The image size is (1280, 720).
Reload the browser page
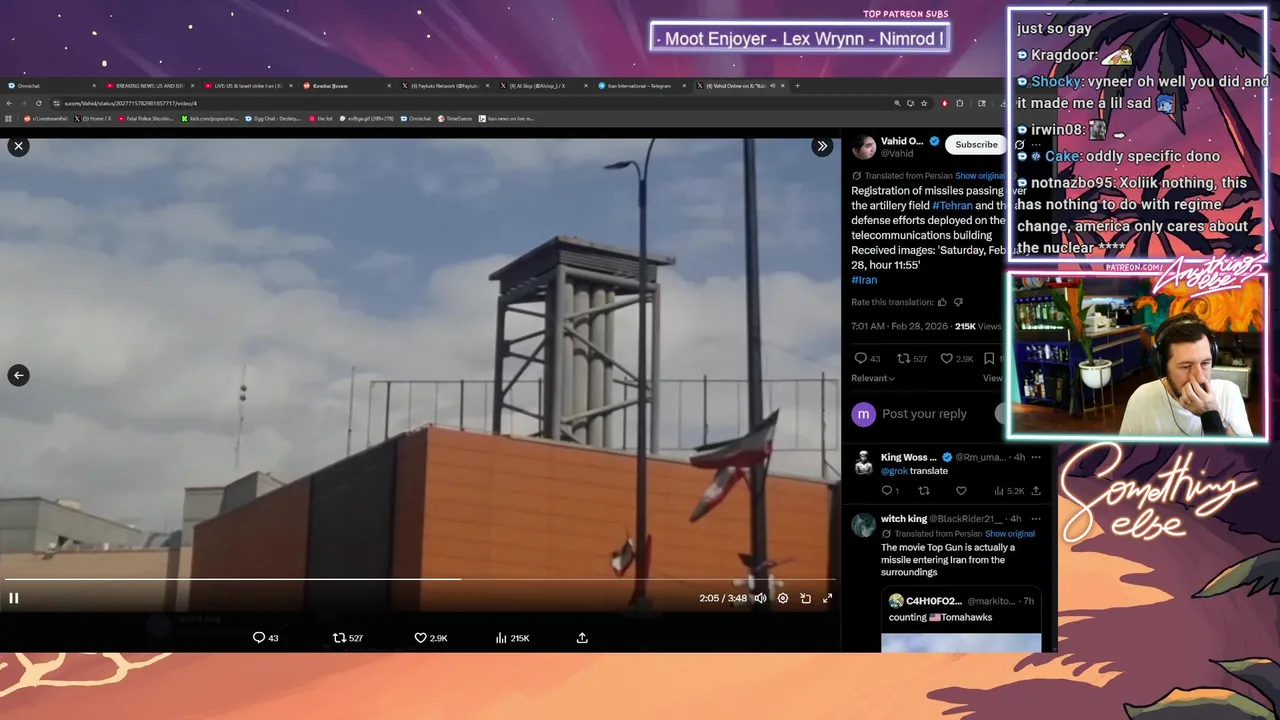39,103
